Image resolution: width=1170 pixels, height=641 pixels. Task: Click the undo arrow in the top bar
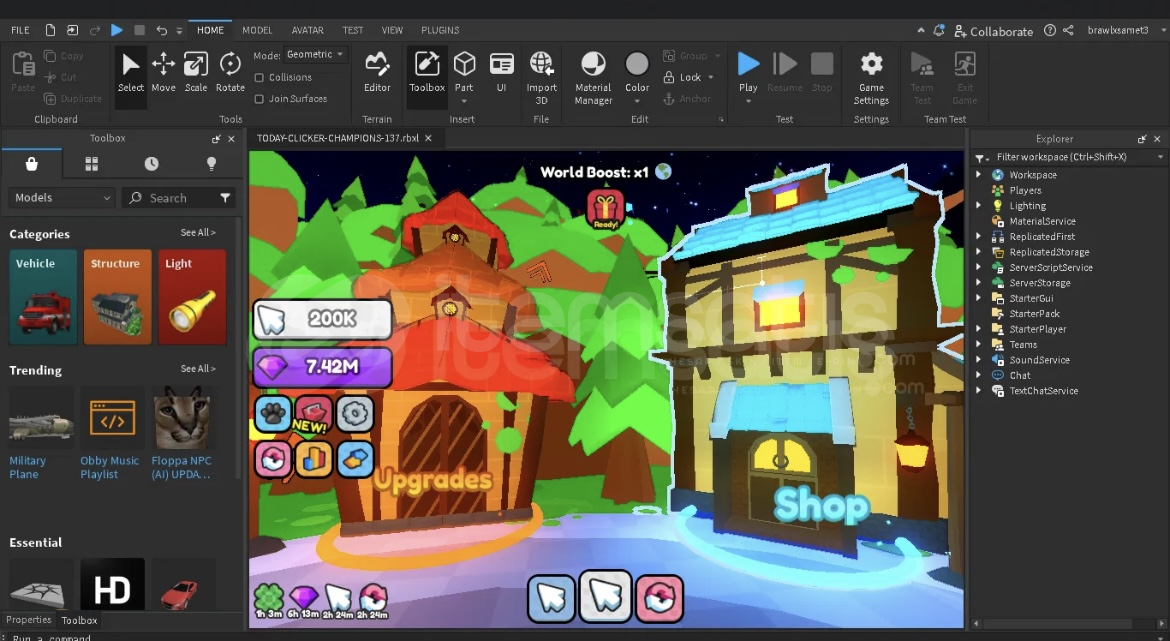pos(161,31)
